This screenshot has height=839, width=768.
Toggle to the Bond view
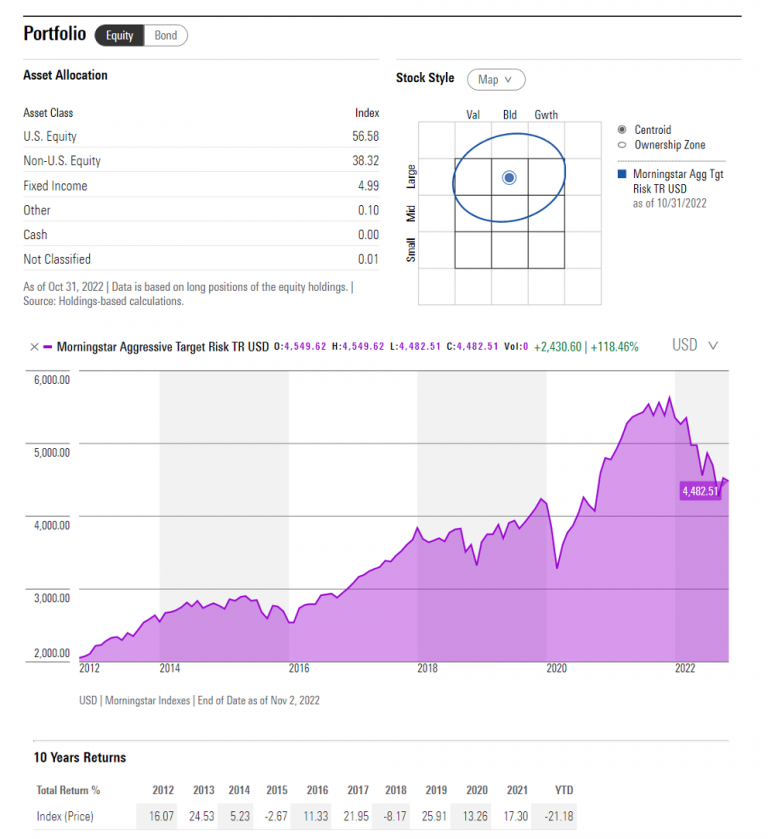click(x=166, y=35)
